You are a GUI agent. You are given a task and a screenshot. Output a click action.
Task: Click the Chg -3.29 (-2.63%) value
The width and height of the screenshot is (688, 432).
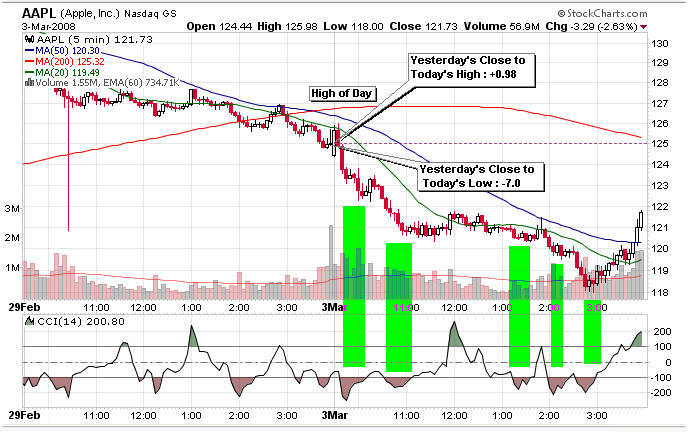click(x=591, y=26)
